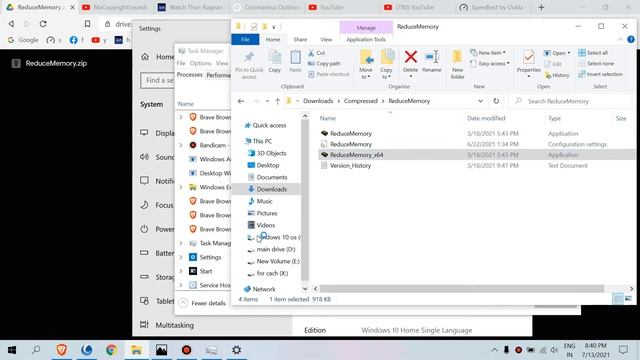The height and width of the screenshot is (360, 640).
Task: Refresh the ReduceMemory folder view
Action: [496, 101]
